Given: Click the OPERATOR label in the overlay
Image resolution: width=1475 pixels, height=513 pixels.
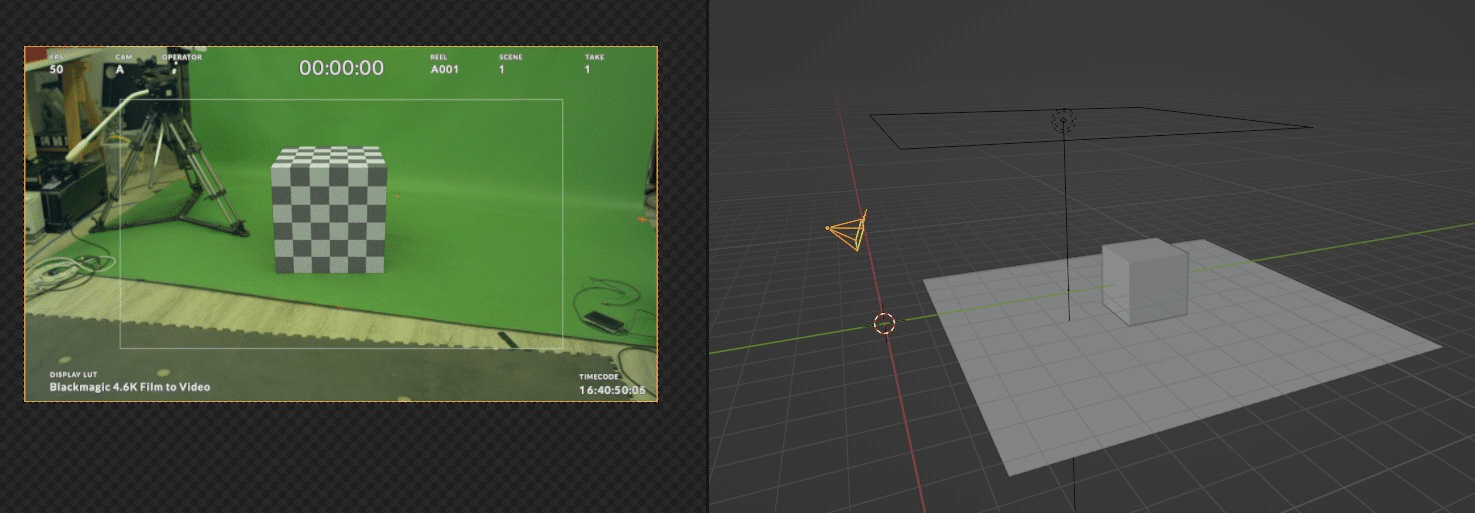Looking at the screenshot, I should point(182,58).
